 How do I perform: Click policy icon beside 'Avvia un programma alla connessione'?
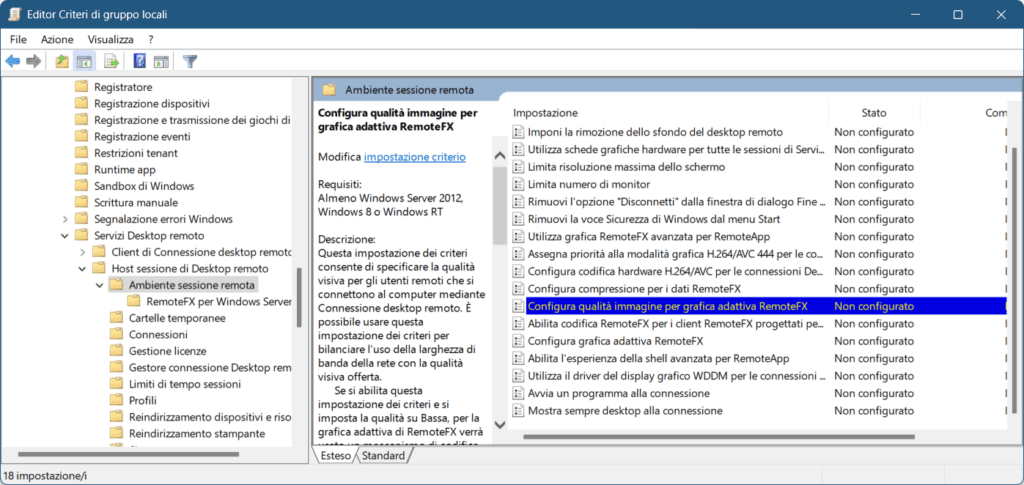click(x=518, y=393)
